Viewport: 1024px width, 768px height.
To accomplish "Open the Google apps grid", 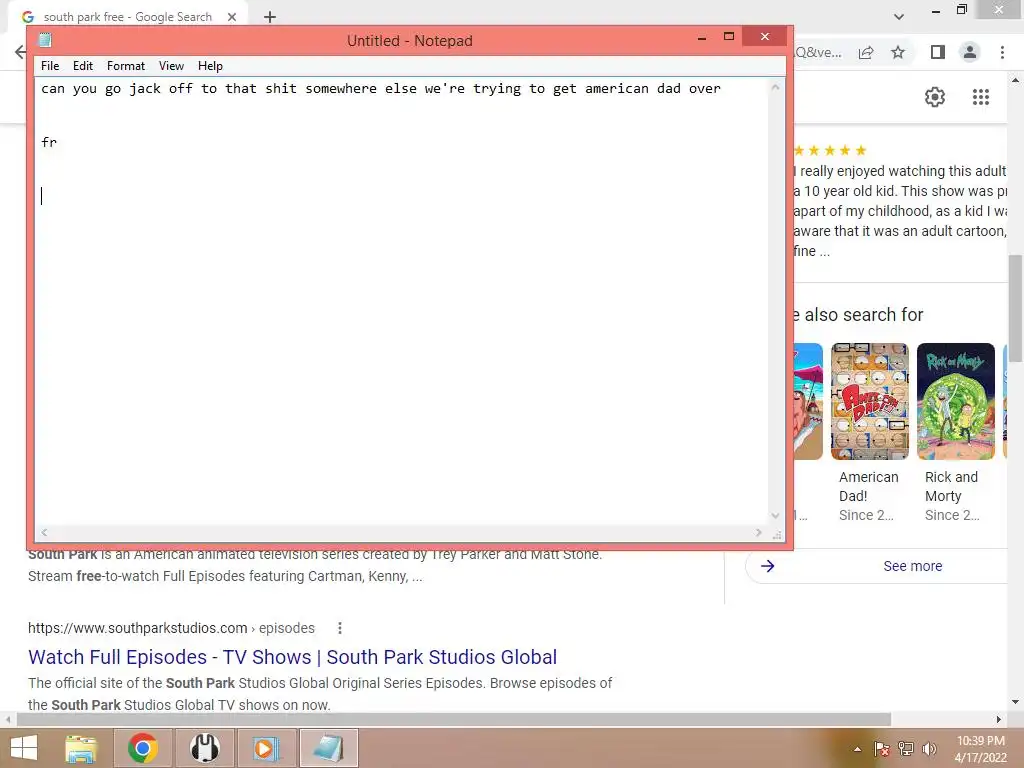I will click(981, 97).
